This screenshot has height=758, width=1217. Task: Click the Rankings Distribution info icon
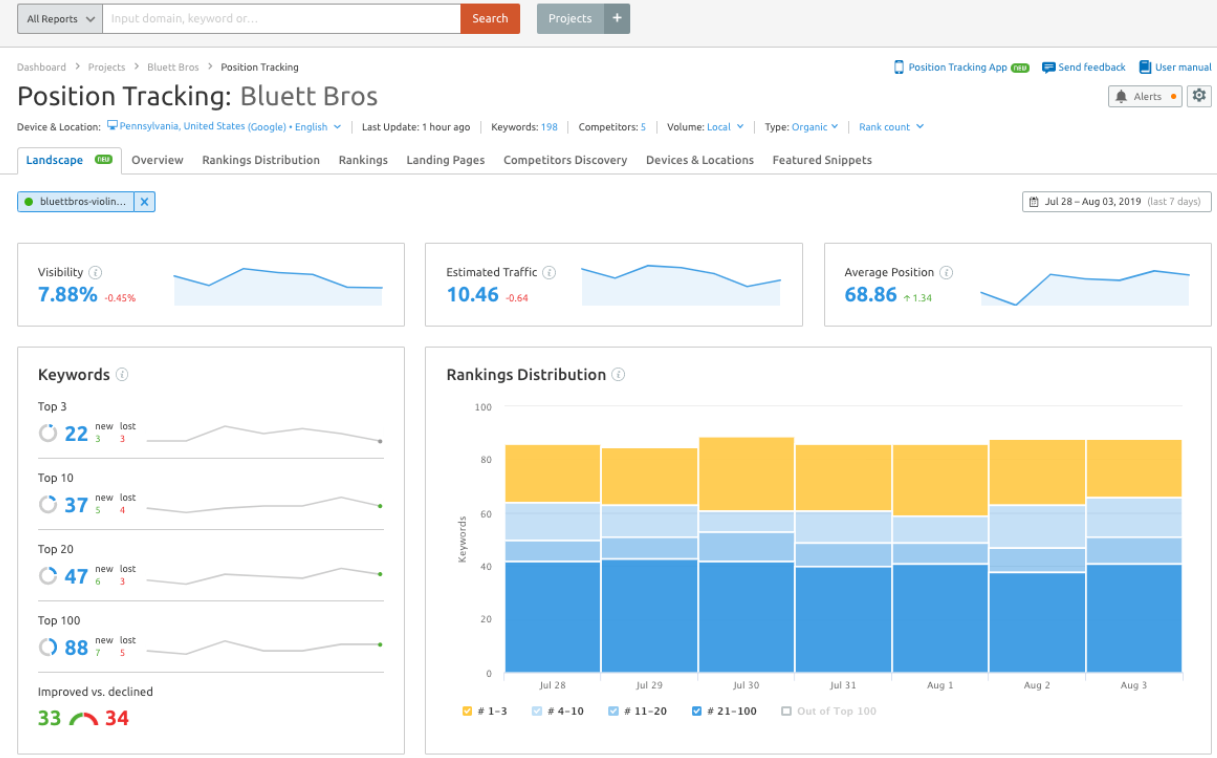click(x=618, y=375)
